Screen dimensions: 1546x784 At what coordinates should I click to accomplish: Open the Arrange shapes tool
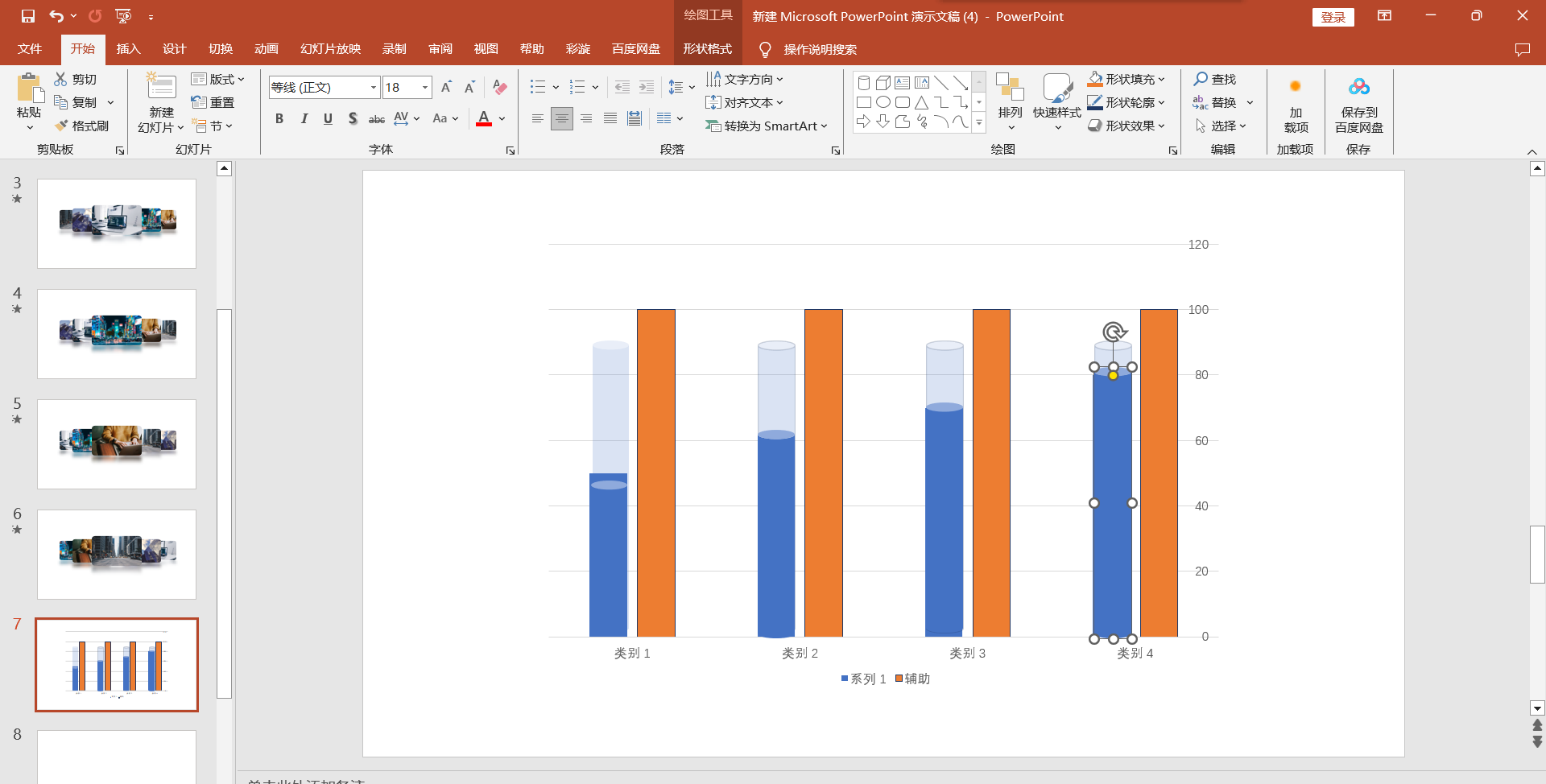(1010, 101)
